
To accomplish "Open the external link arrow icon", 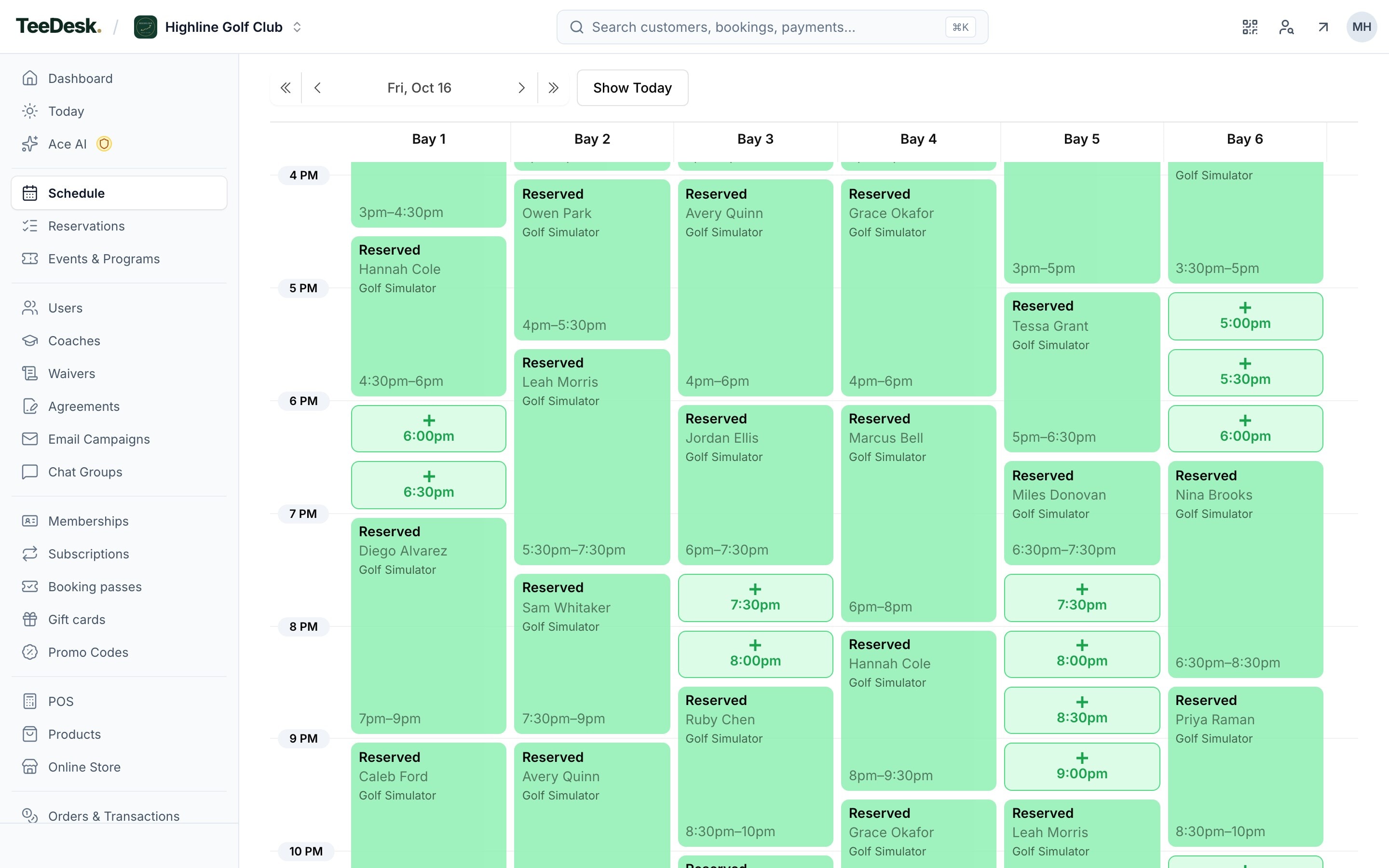I will pyautogui.click(x=1323, y=27).
